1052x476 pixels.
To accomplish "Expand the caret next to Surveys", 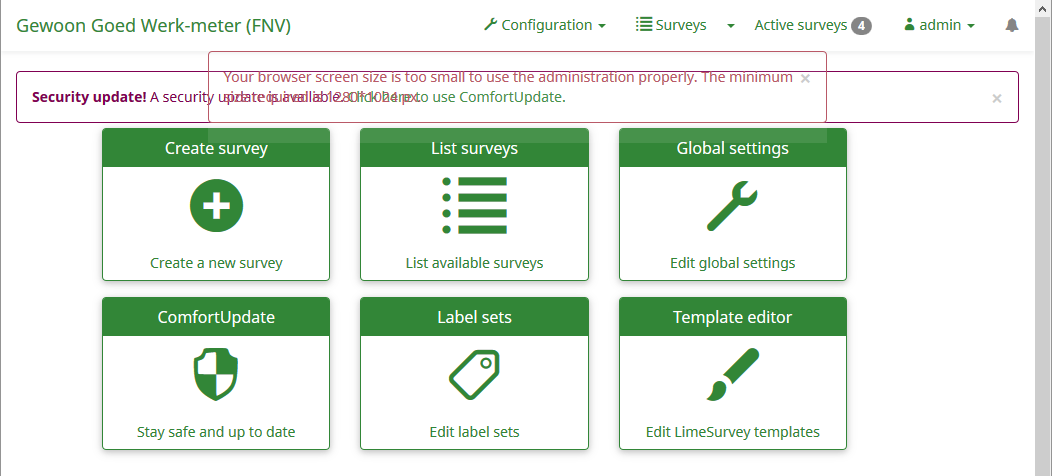I will (730, 26).
